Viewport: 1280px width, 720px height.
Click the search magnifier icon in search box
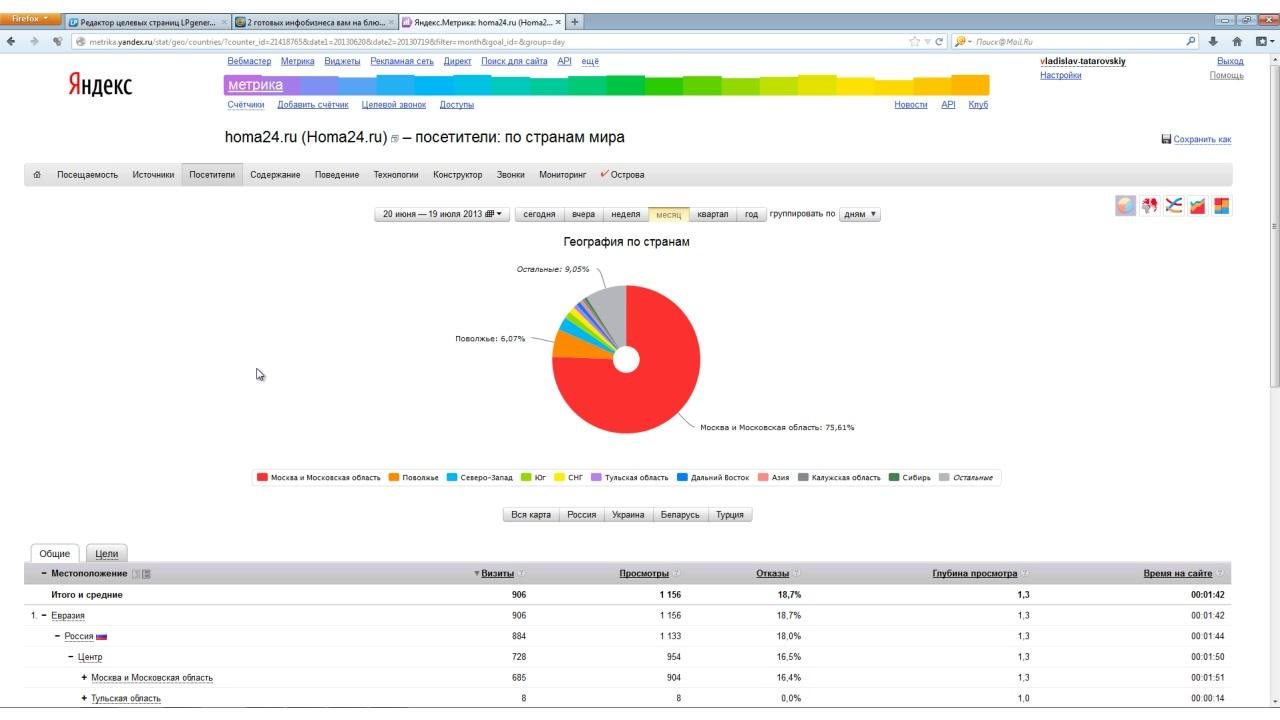[x=1191, y=41]
